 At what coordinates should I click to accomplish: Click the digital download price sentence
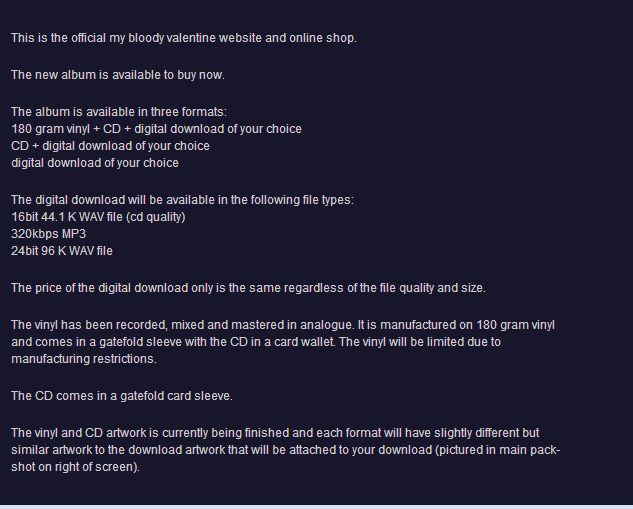(x=248, y=288)
